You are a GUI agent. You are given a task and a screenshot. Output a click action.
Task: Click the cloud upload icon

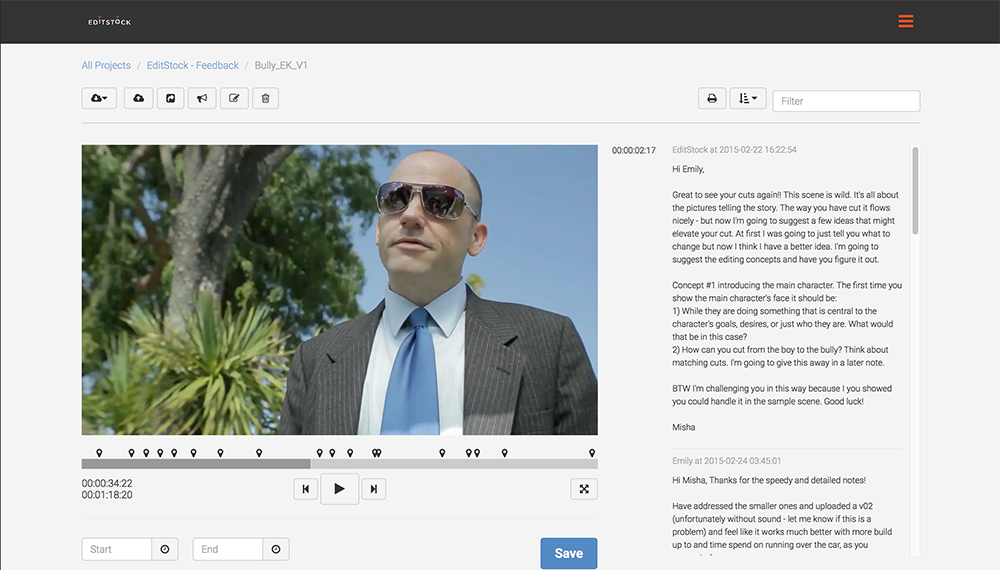pos(138,98)
